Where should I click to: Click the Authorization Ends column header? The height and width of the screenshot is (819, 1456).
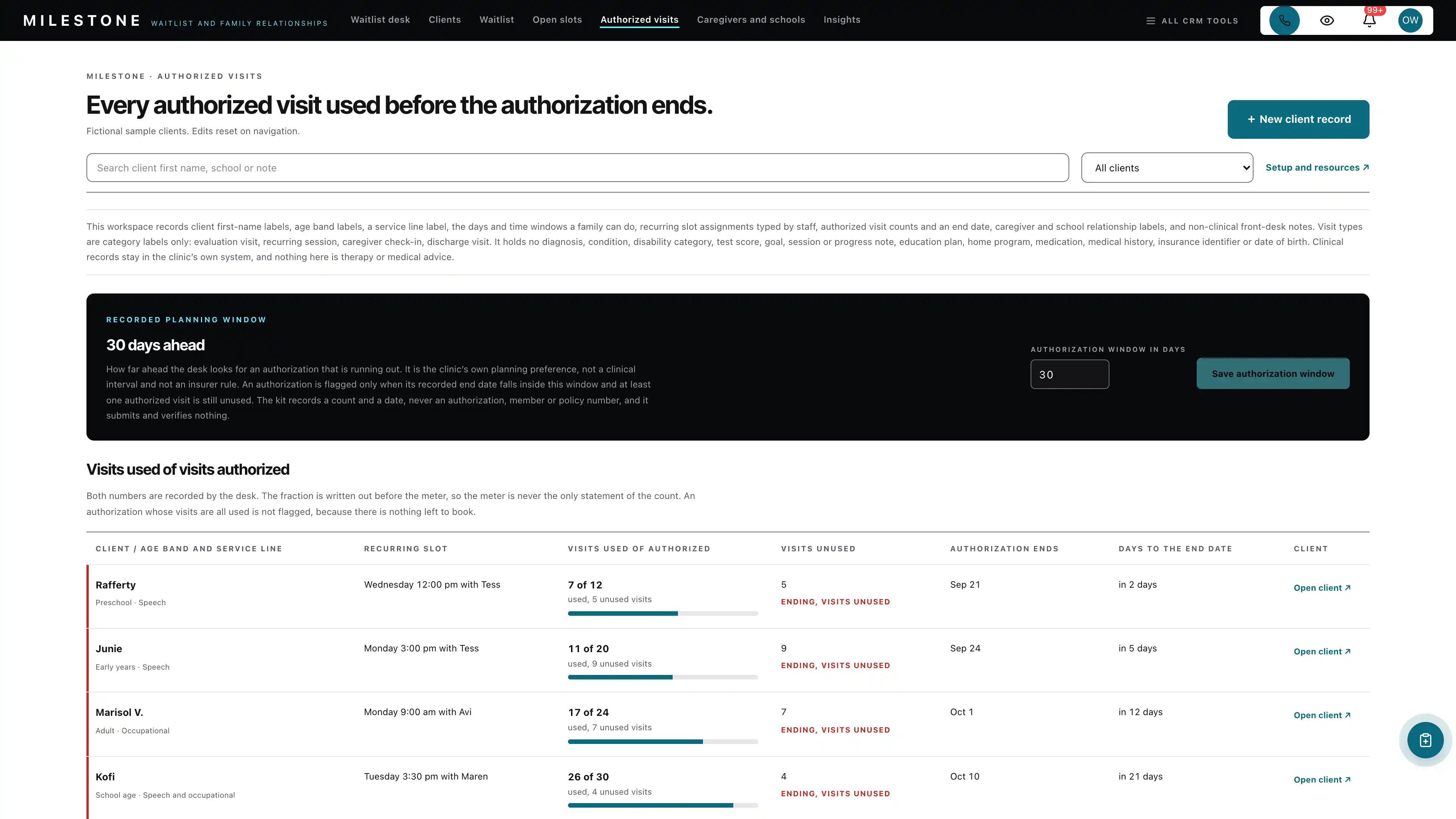pos(1004,549)
